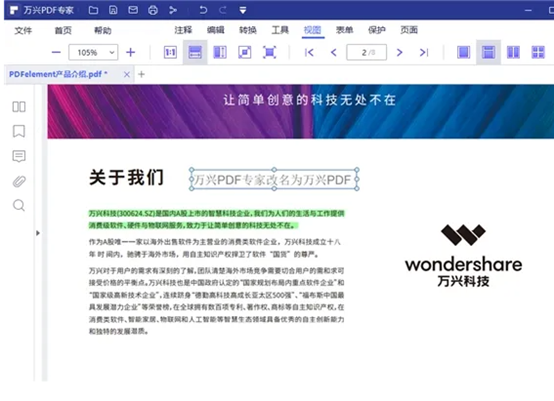Open the attachments panel
This screenshot has height=401, width=554.
[19, 181]
